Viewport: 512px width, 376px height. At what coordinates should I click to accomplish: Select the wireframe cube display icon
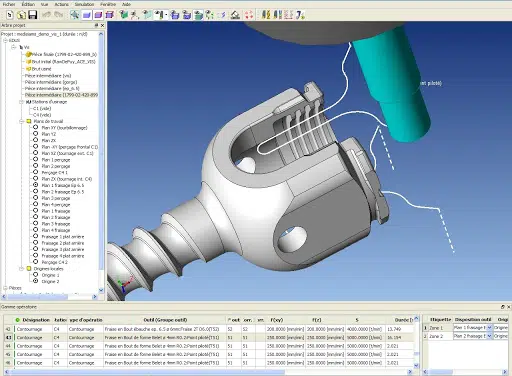click(110, 15)
